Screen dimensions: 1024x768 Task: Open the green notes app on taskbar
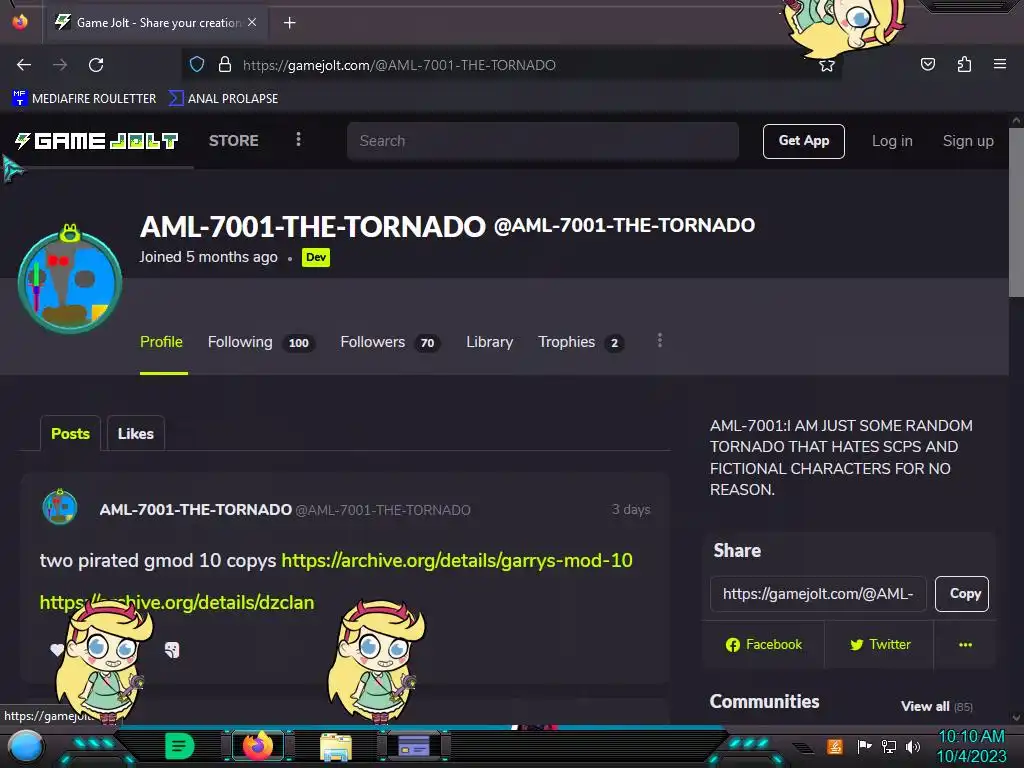(180, 746)
